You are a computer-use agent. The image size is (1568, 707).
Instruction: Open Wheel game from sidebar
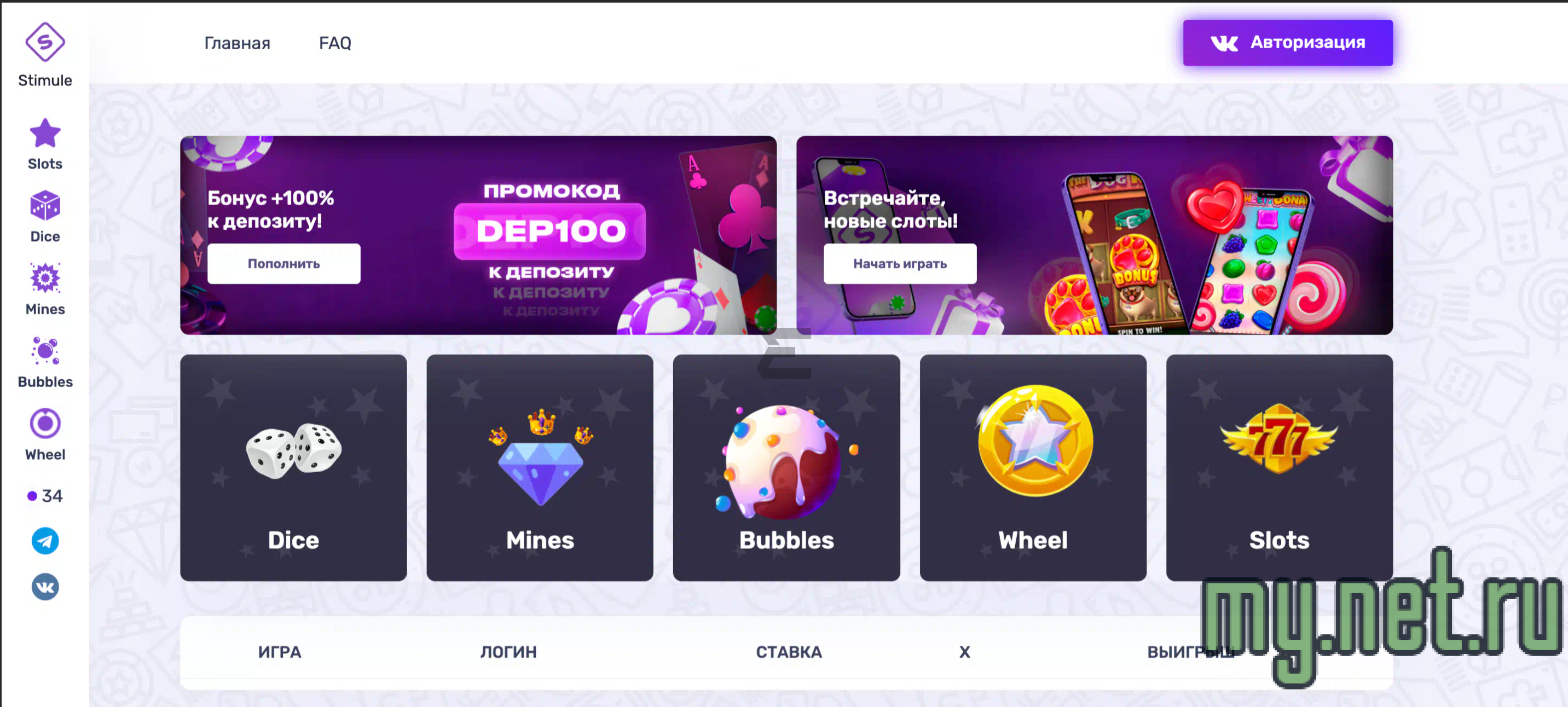point(45,435)
